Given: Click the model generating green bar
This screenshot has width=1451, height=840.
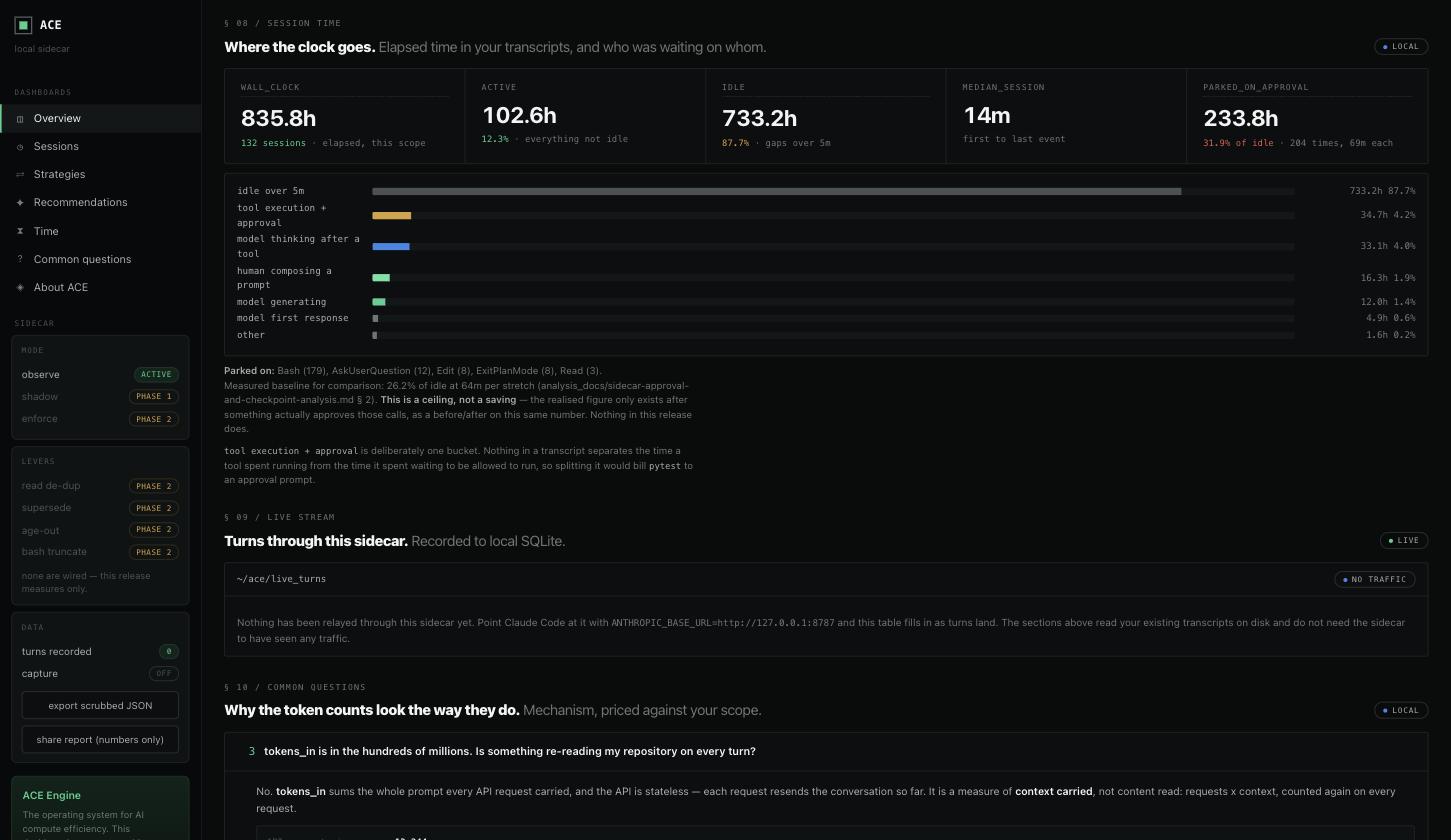Looking at the screenshot, I should [378, 302].
